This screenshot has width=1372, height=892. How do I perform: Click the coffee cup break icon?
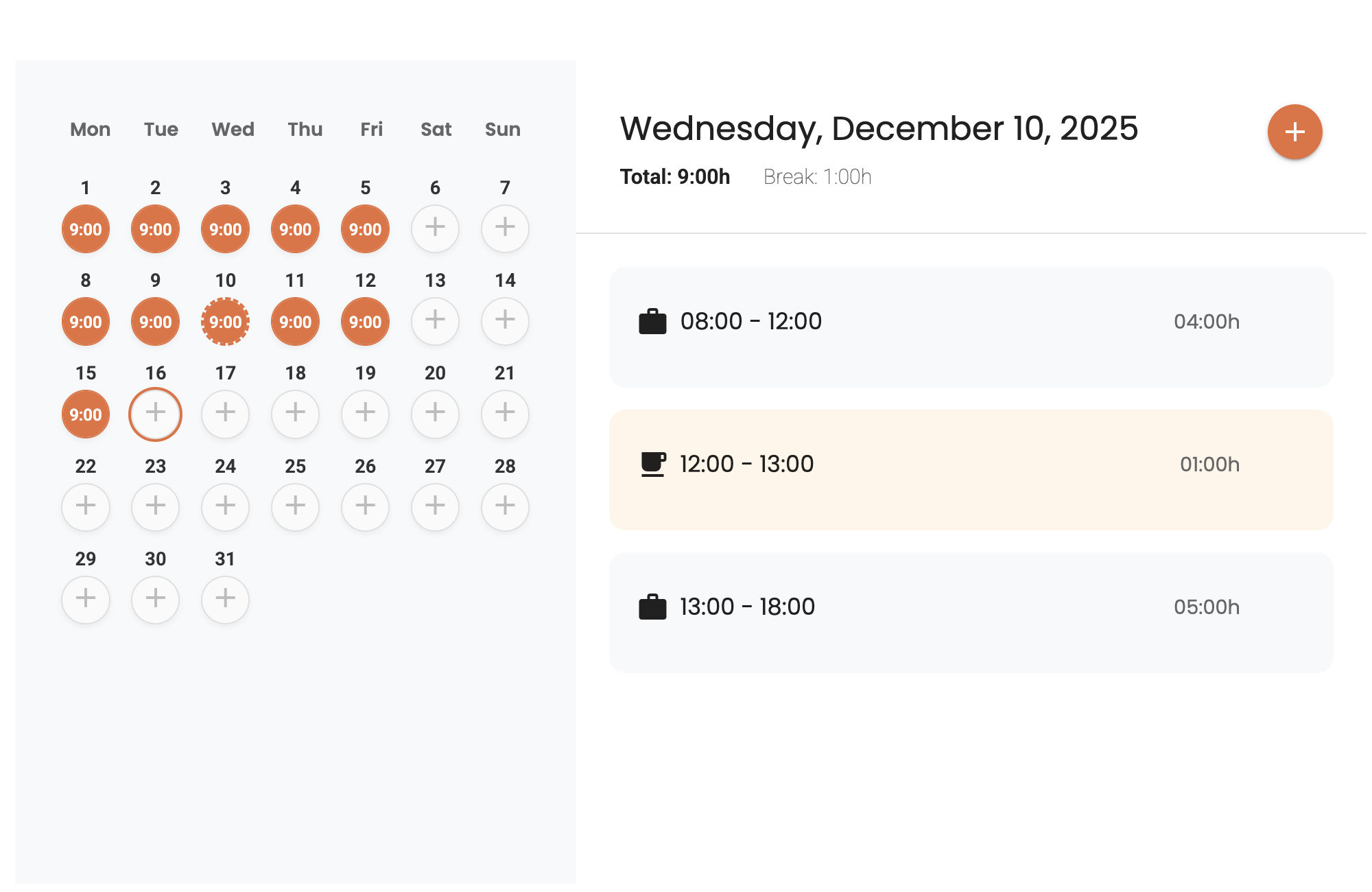point(652,464)
